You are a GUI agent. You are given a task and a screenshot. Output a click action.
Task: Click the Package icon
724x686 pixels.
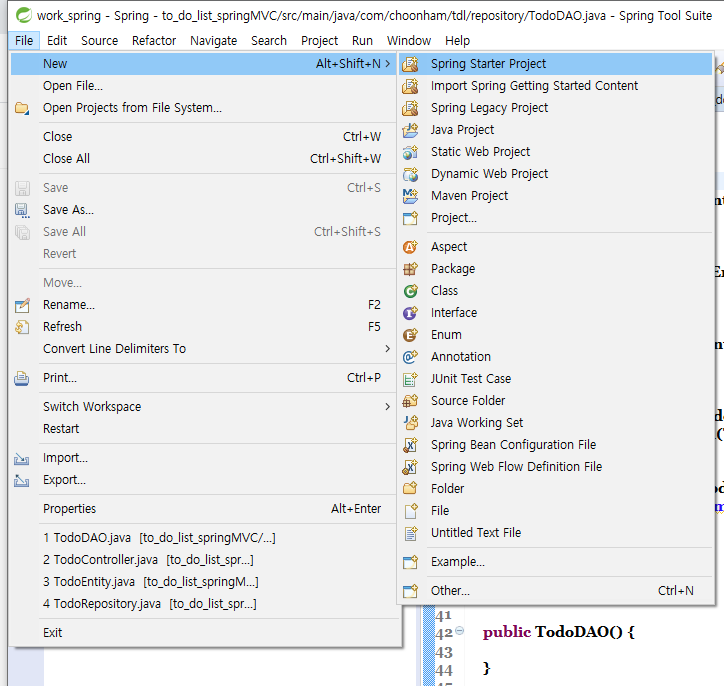[410, 269]
